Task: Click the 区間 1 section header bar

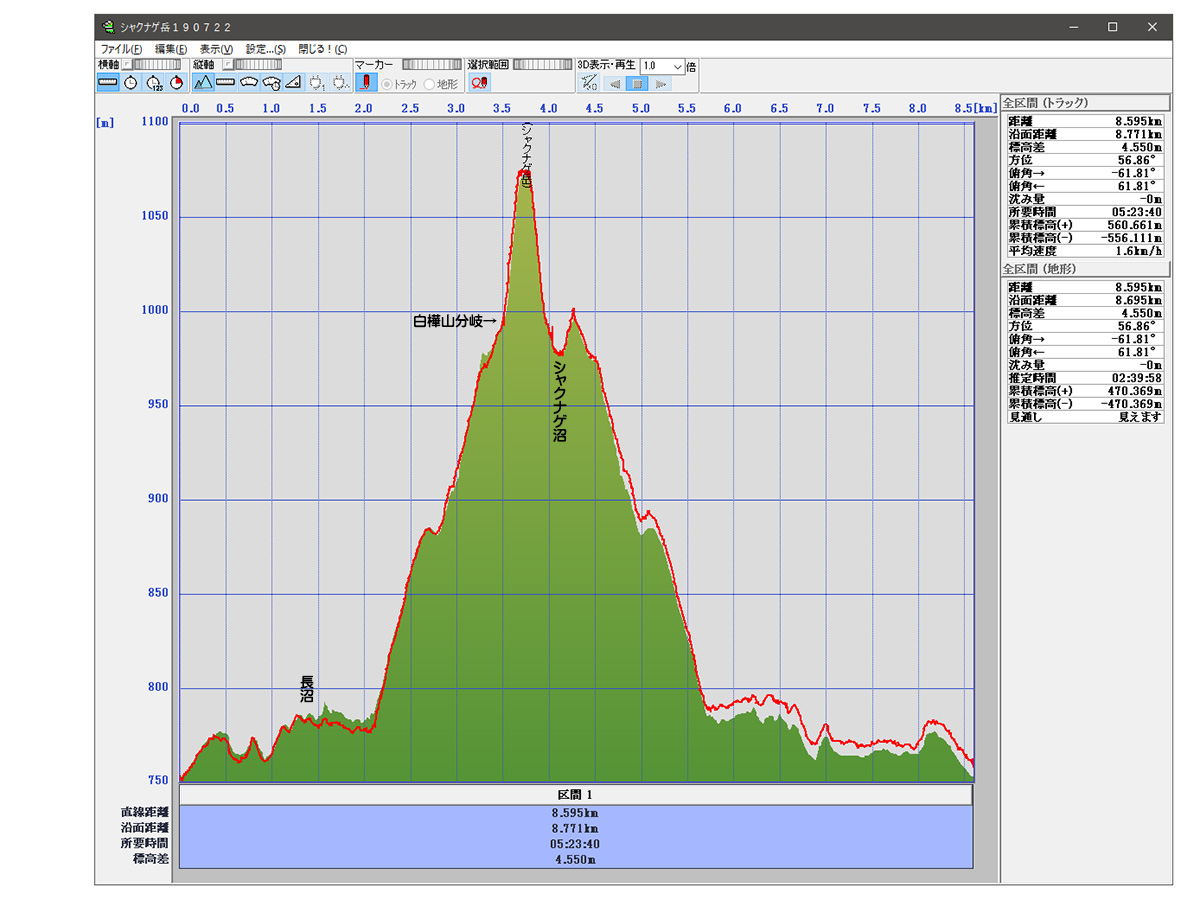Action: coord(576,794)
